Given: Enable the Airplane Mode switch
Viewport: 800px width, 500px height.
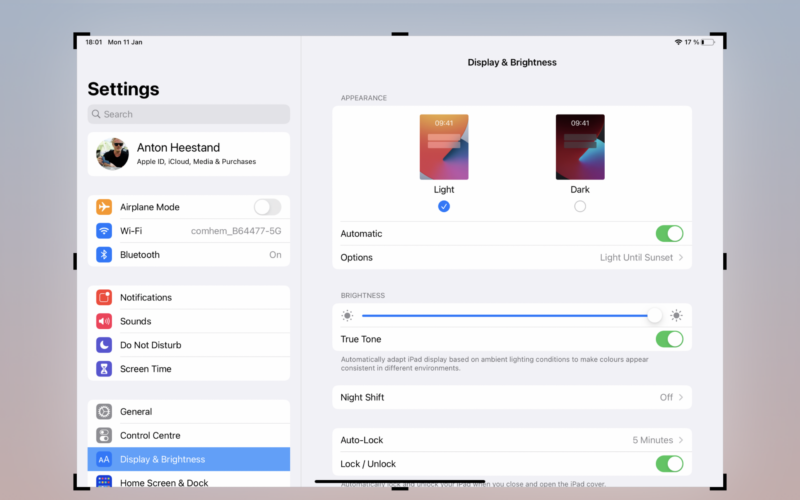Looking at the screenshot, I should (267, 207).
